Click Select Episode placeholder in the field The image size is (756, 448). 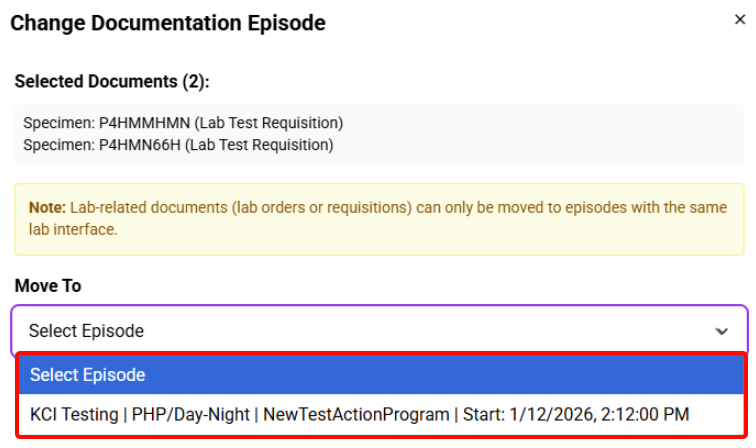click(86, 331)
